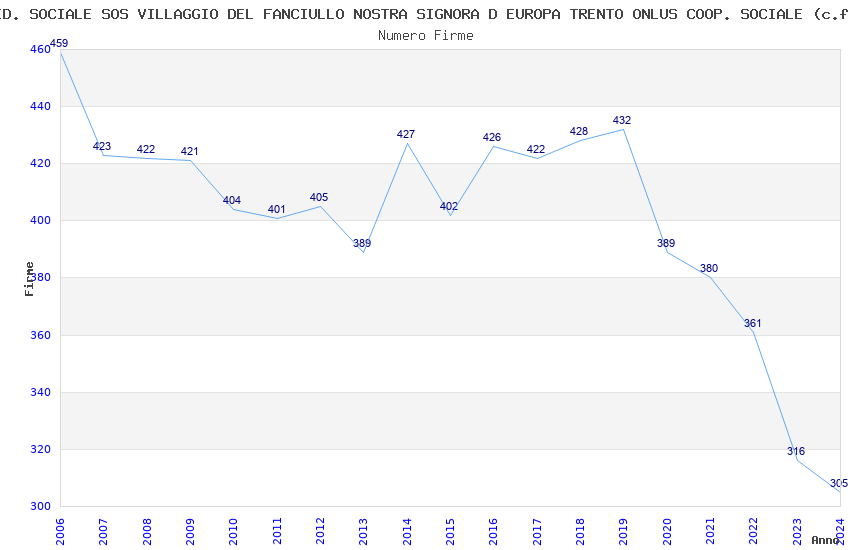Click the 2009 x-axis year label
The image size is (850, 550).
click(x=190, y=532)
